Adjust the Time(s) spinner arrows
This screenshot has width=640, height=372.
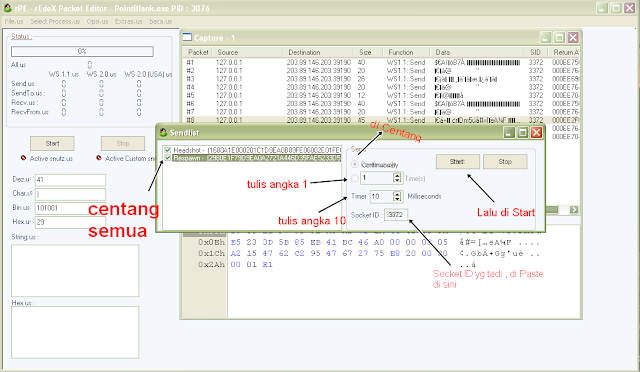tap(397, 178)
